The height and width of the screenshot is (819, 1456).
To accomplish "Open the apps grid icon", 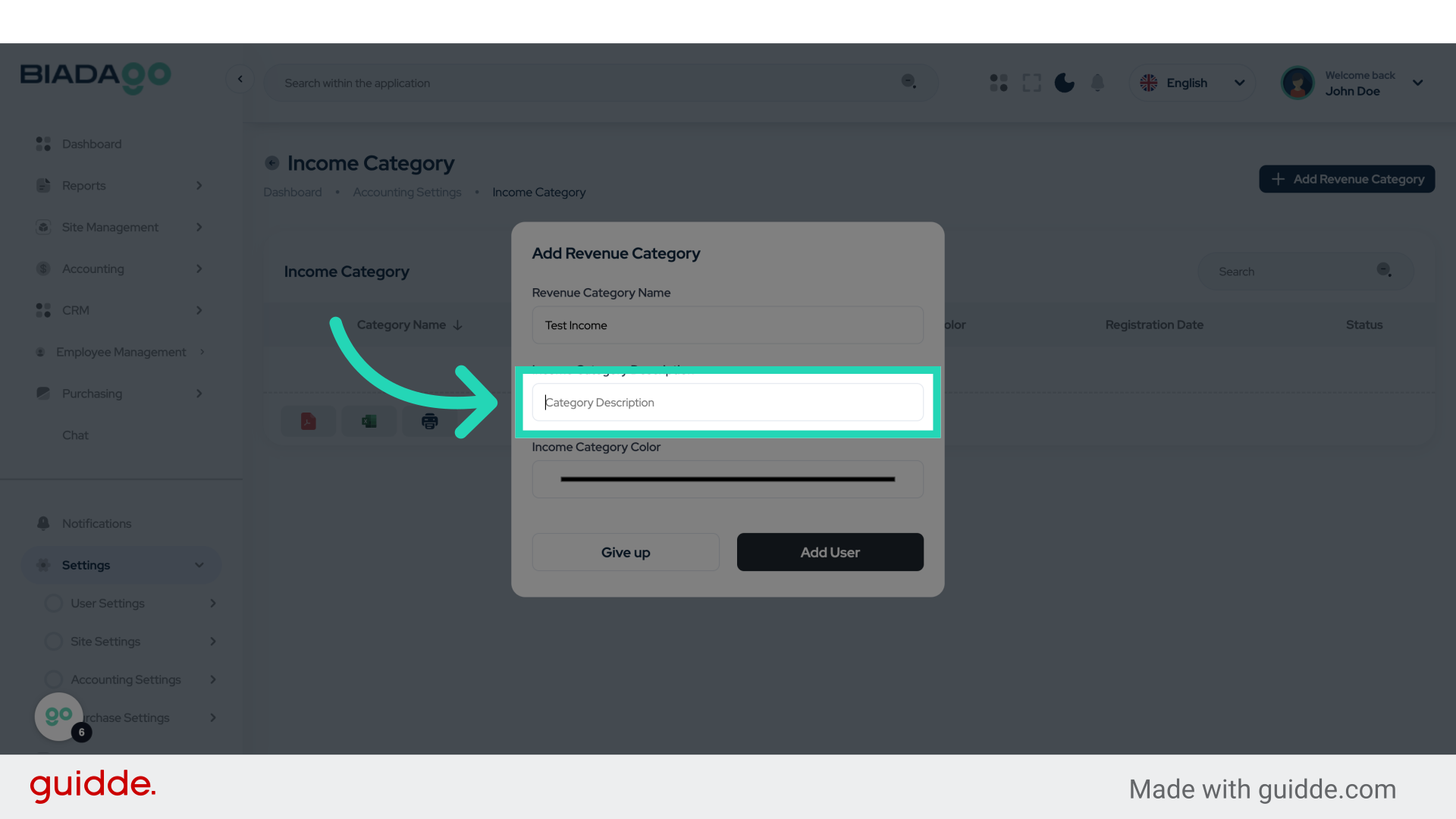I will pyautogui.click(x=999, y=83).
